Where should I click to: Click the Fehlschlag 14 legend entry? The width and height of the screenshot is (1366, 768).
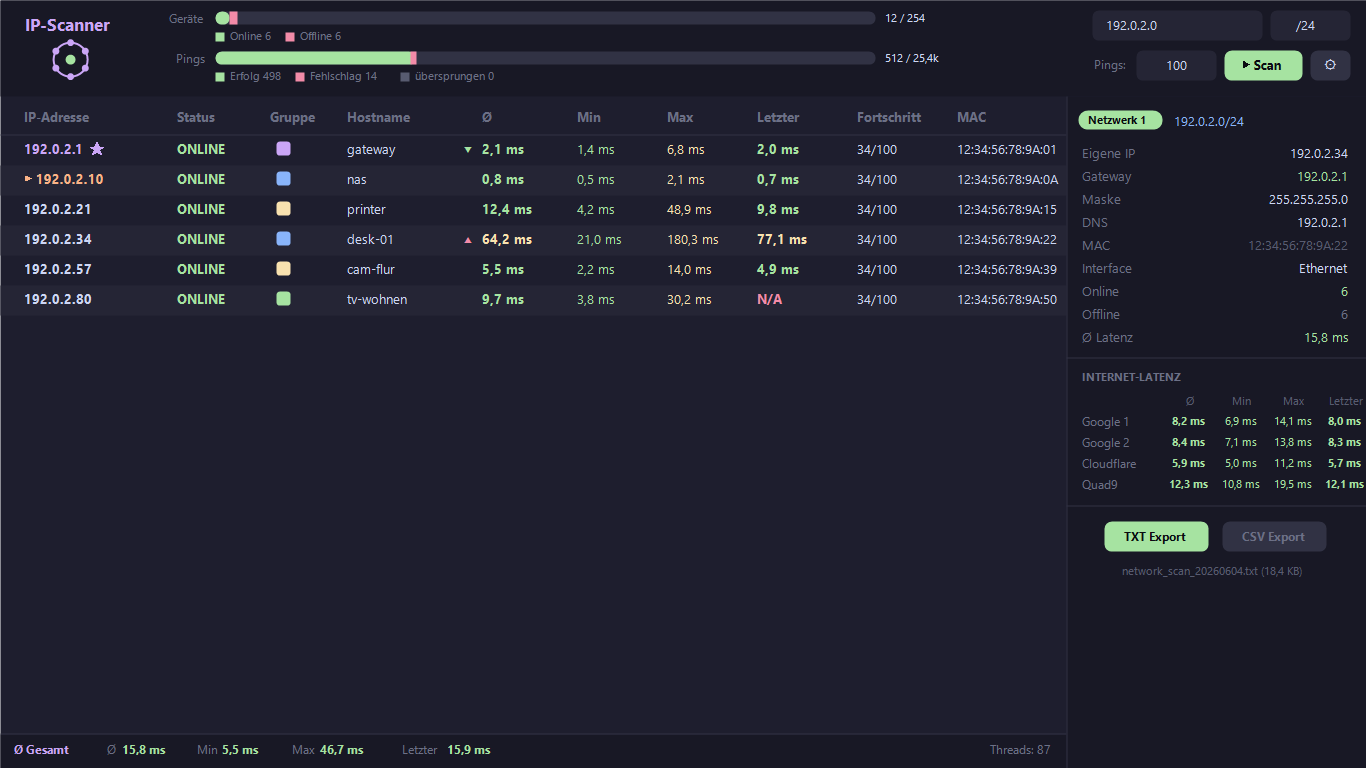click(336, 76)
